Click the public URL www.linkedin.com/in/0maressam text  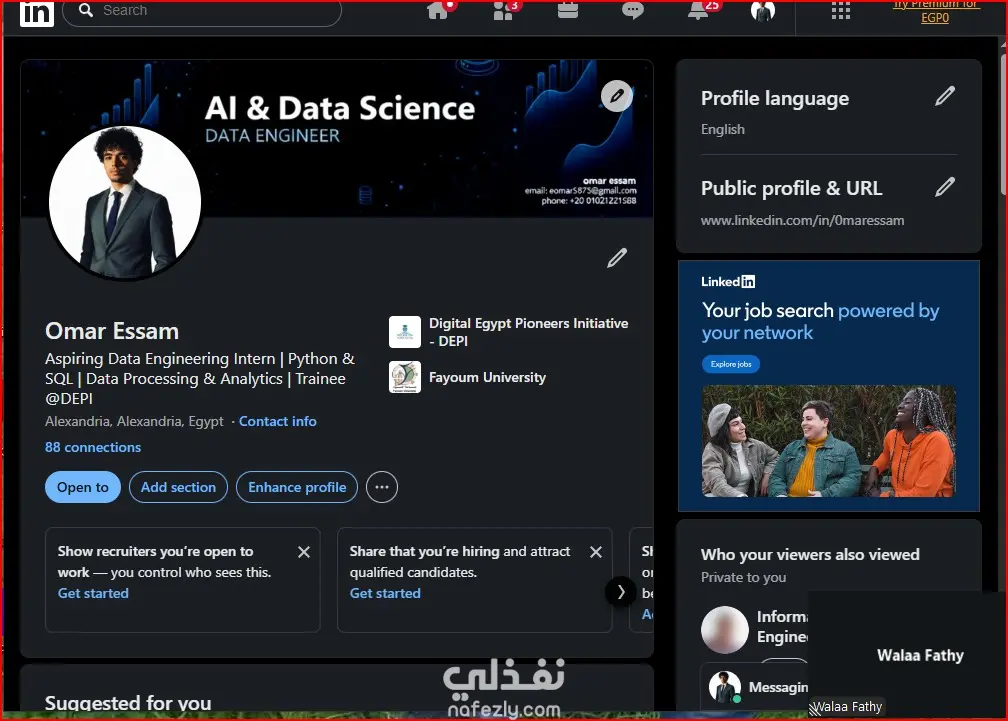(802, 220)
